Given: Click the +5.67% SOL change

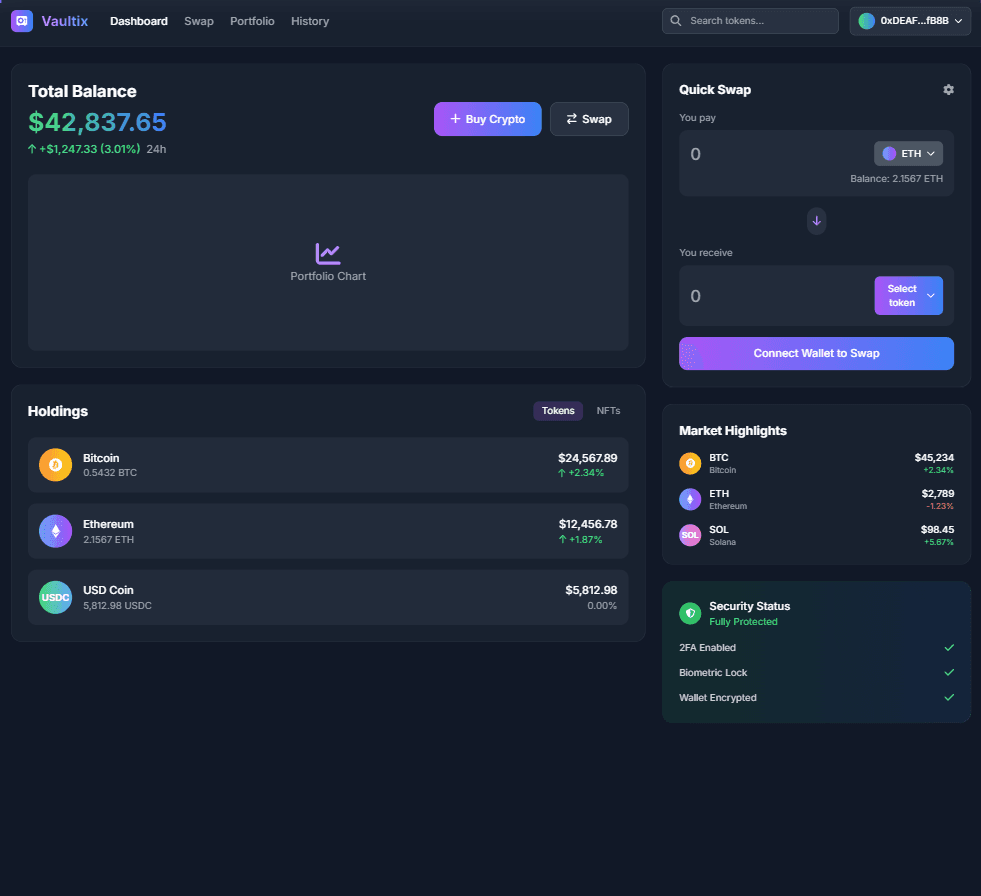Looking at the screenshot, I should [938, 542].
